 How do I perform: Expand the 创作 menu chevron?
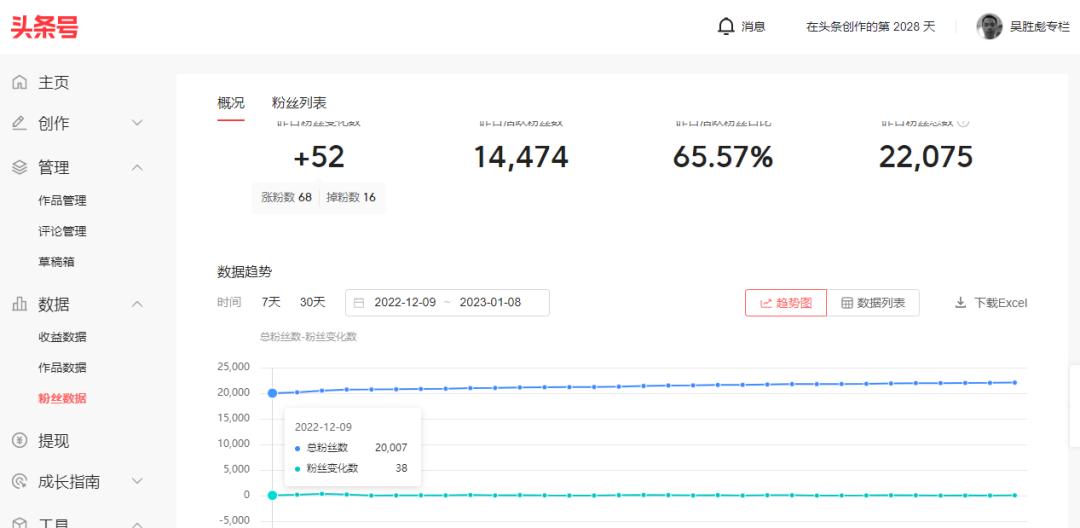(138, 123)
